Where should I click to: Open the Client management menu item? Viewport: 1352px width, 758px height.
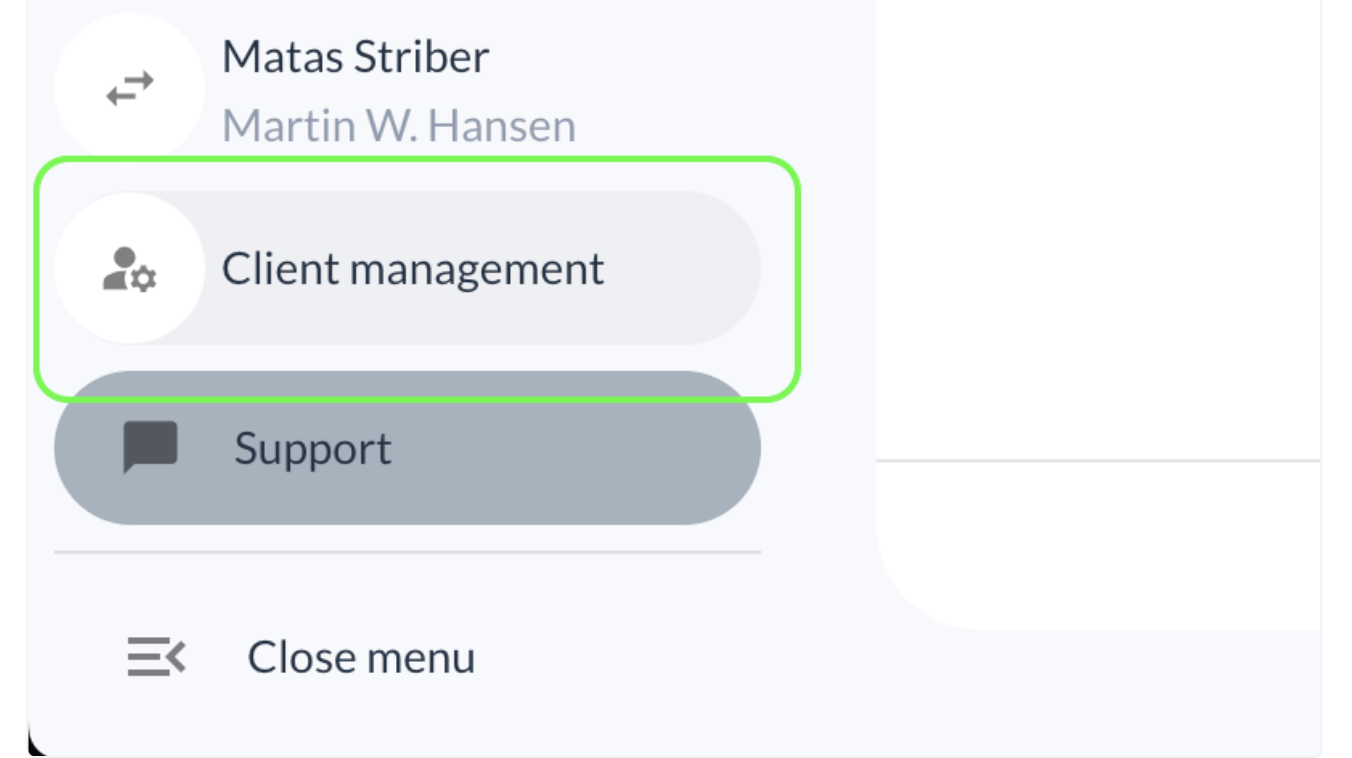coord(407,268)
